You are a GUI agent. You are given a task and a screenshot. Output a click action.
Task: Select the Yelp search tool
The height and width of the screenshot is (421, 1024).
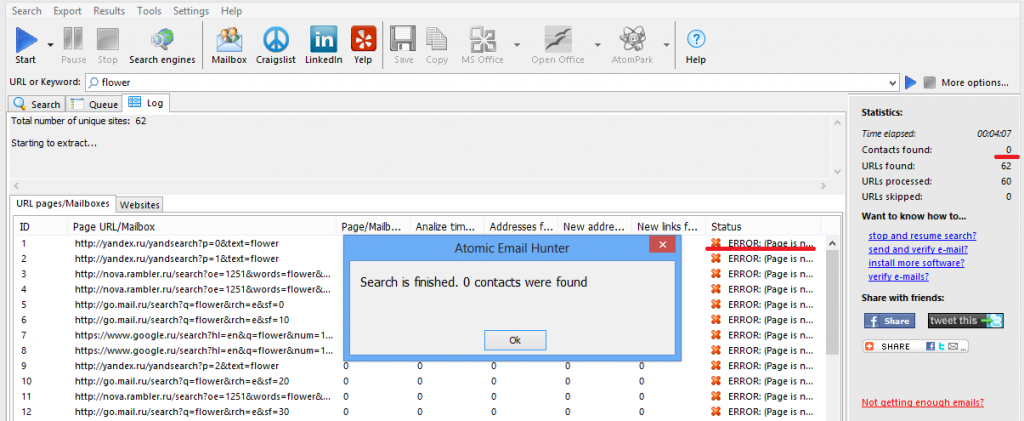point(363,46)
